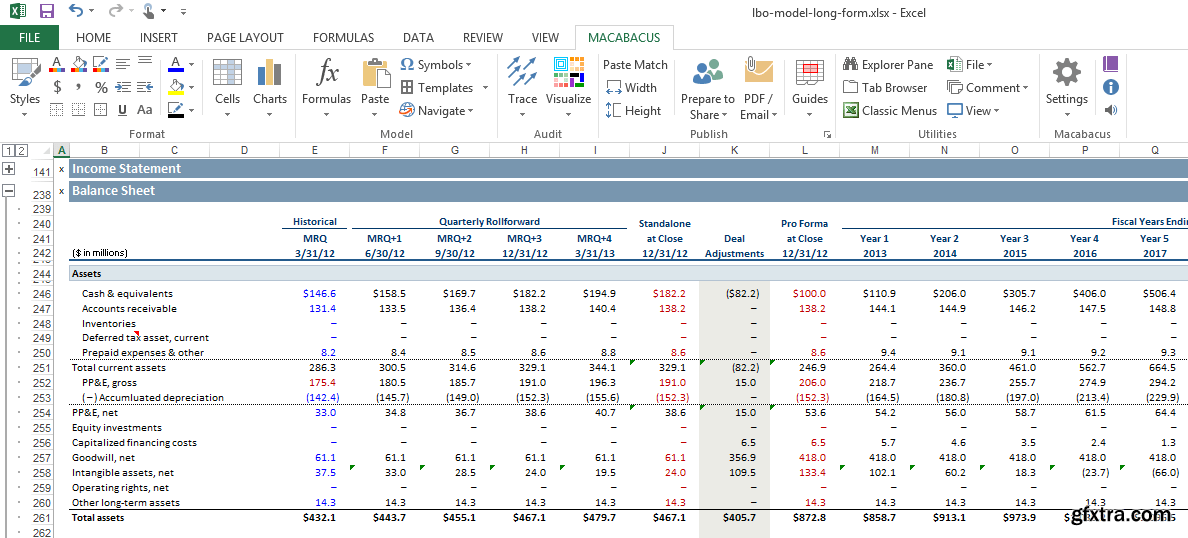Viewport: 1188px width, 538px height.
Task: Toggle underline formatting with U button
Action: (x=122, y=110)
